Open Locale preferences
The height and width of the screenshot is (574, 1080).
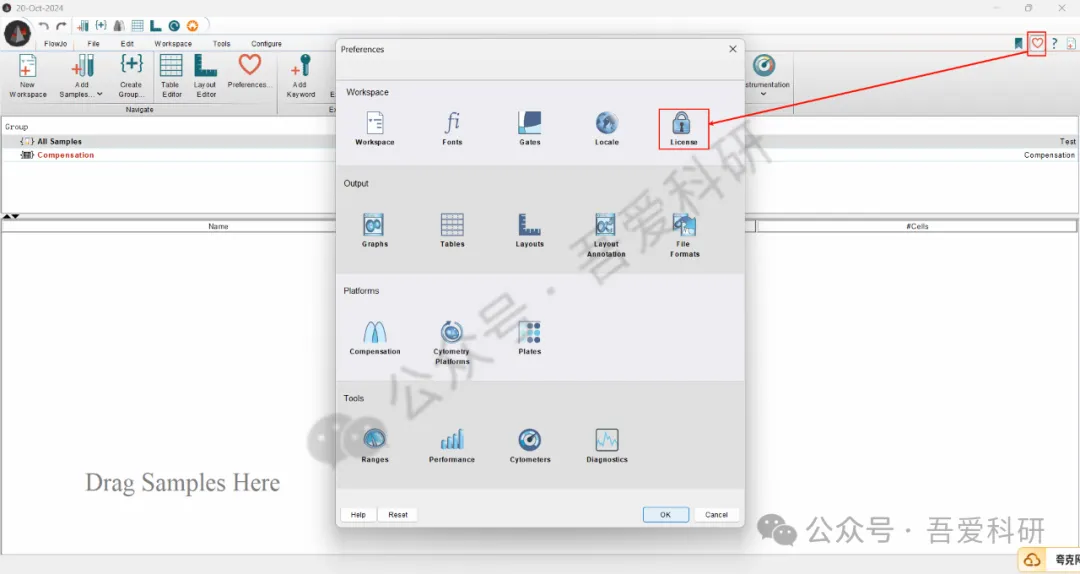coord(607,128)
